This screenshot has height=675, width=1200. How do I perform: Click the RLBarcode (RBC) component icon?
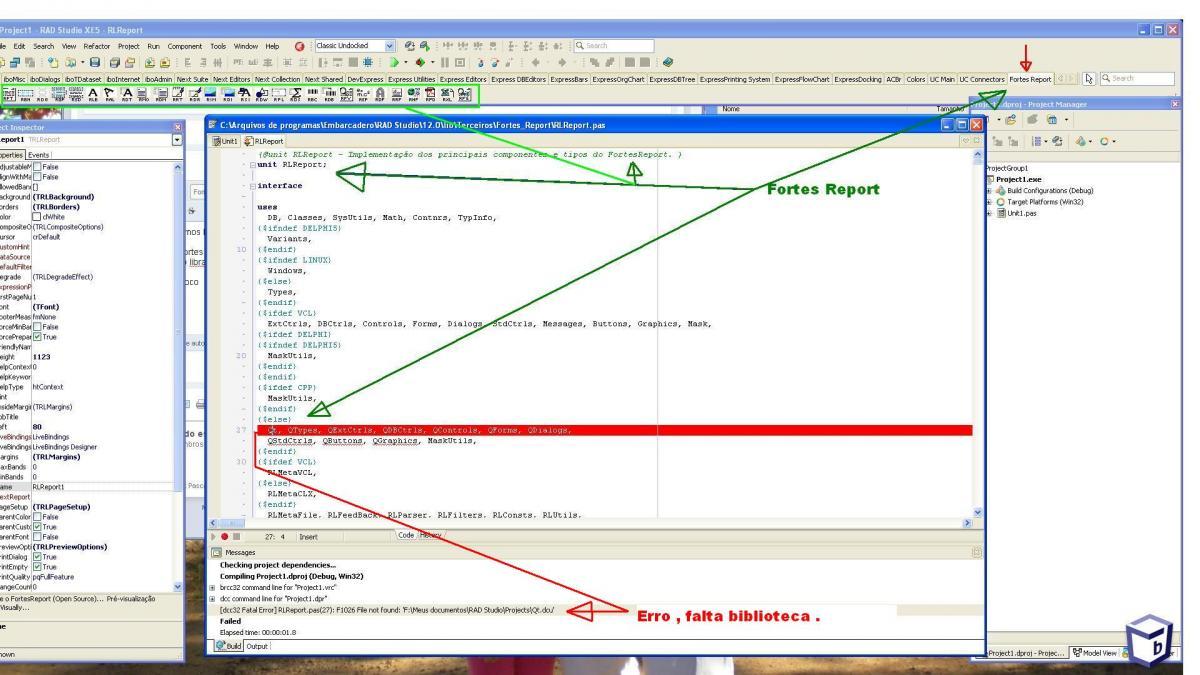click(x=312, y=94)
